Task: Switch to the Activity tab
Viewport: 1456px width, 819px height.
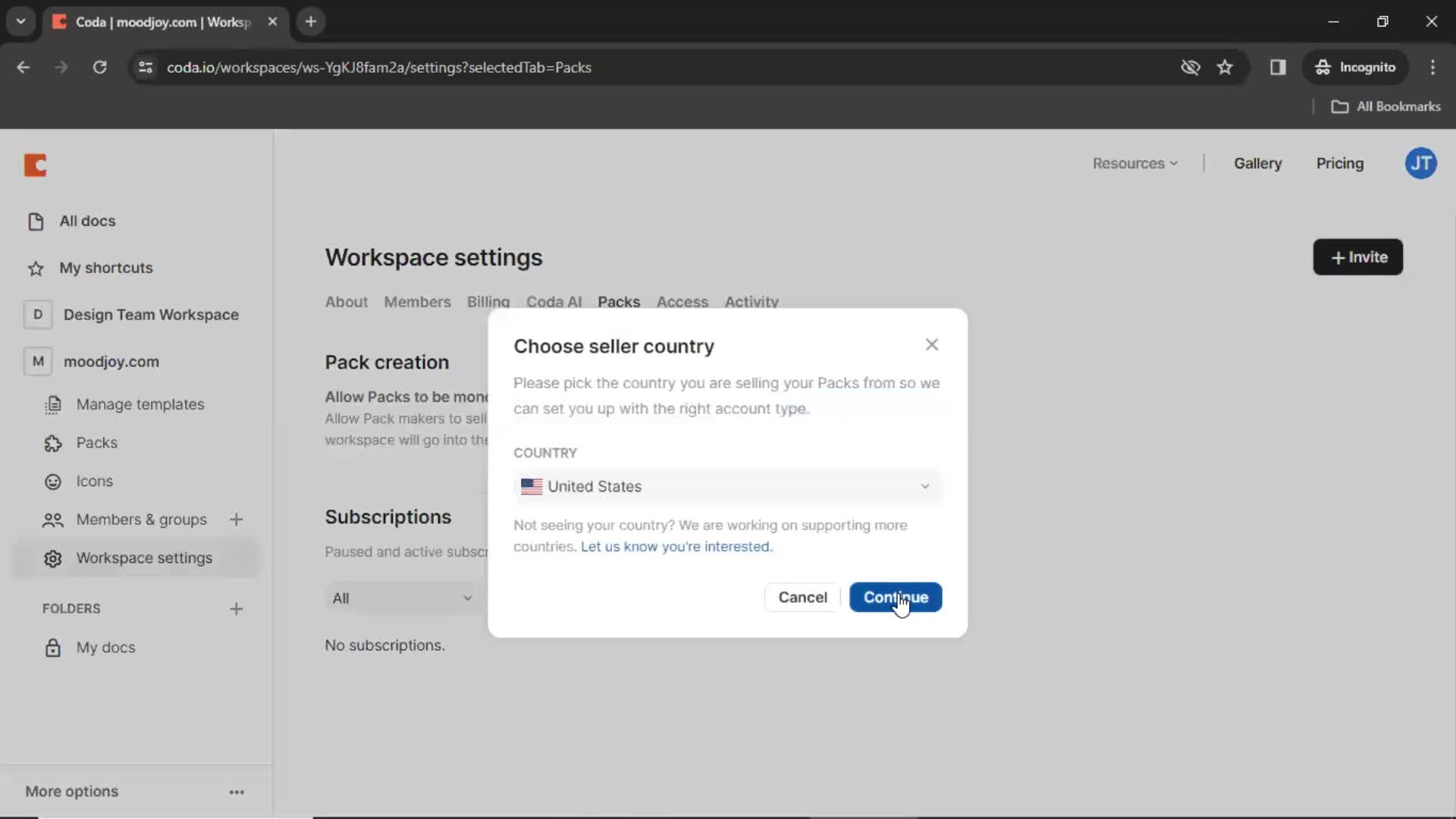Action: (751, 301)
